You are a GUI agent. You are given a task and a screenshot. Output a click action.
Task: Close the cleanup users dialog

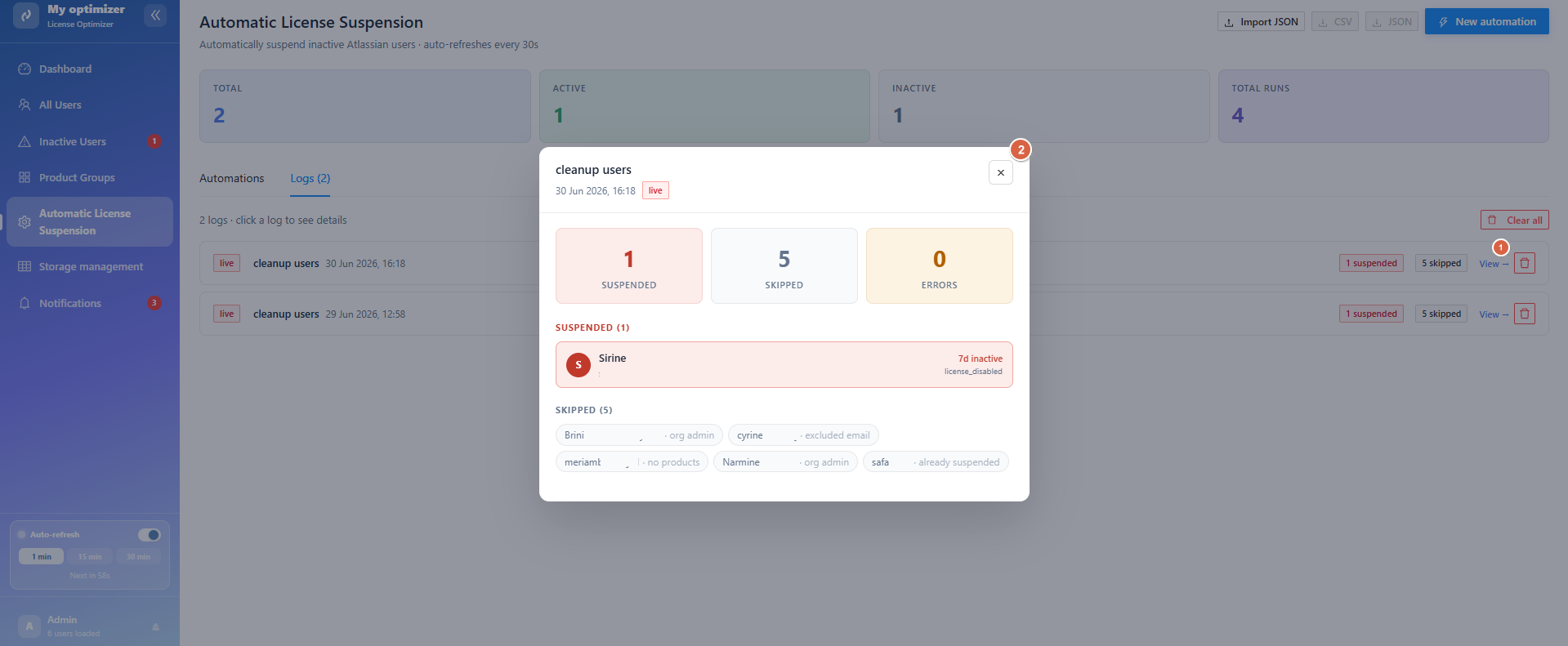(1001, 172)
